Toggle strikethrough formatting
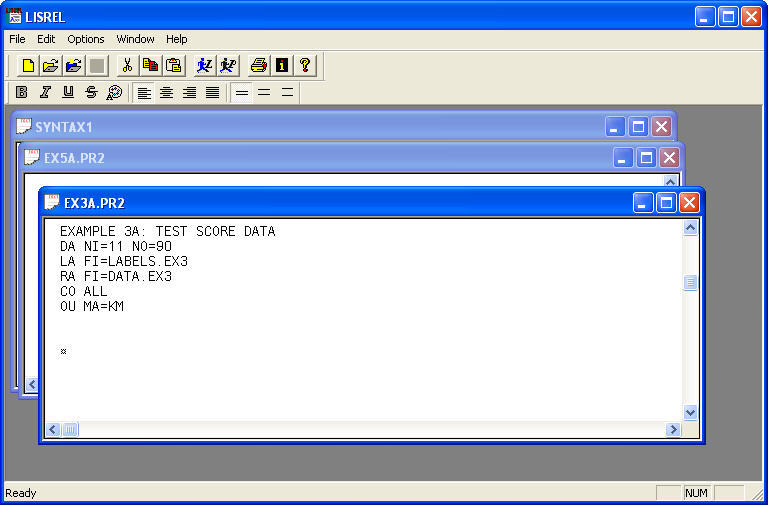 tap(91, 92)
